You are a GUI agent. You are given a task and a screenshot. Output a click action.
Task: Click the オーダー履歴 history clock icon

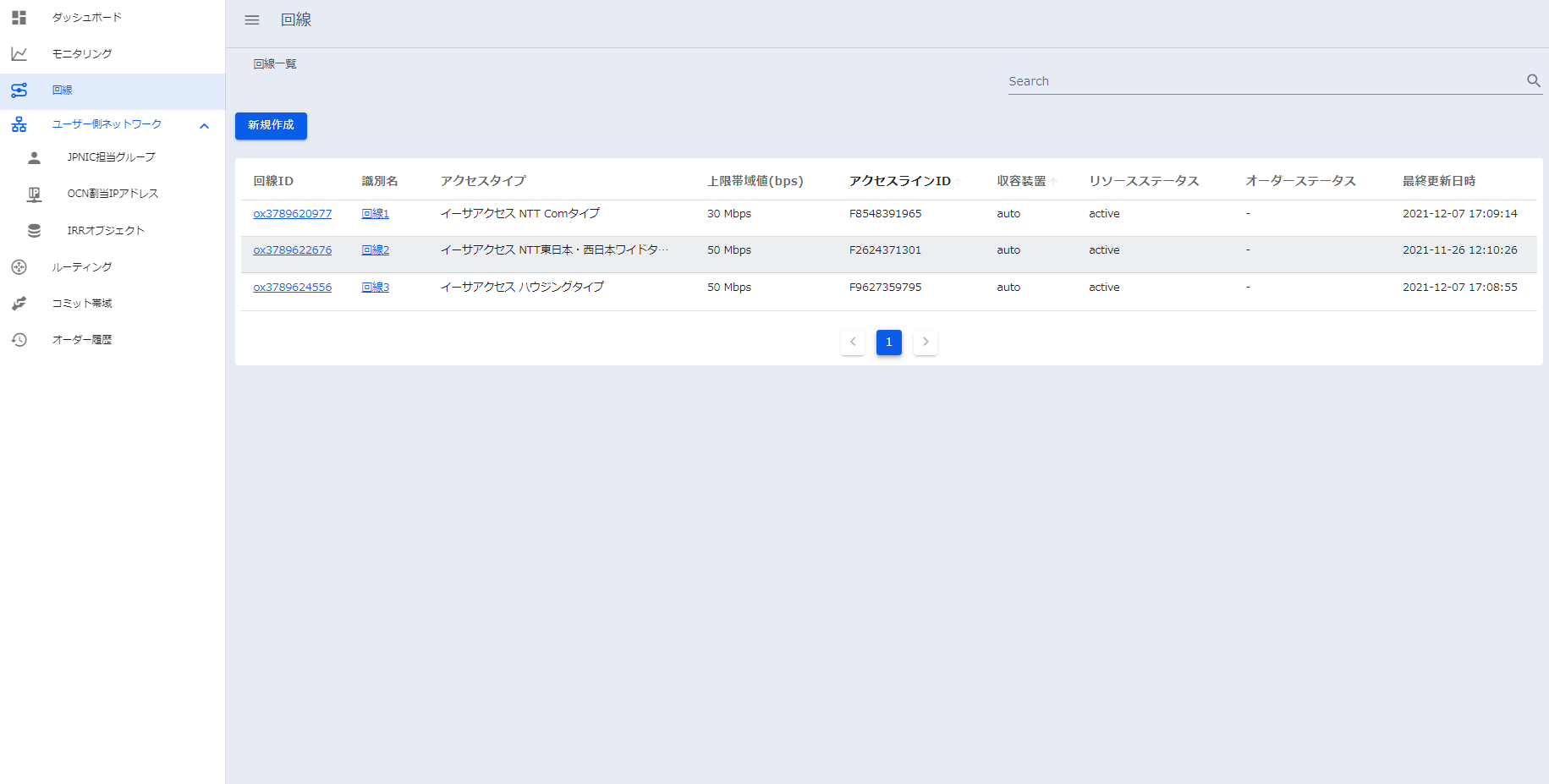(x=19, y=340)
